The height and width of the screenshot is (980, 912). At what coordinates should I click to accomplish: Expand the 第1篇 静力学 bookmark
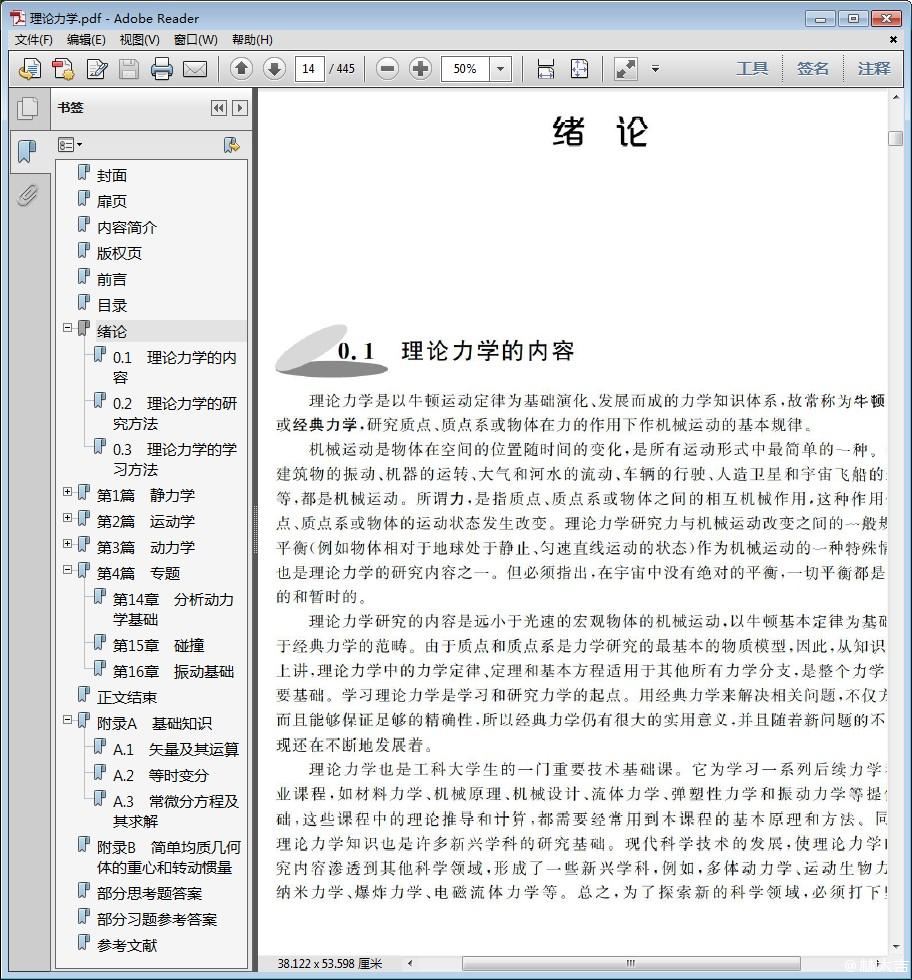[68, 492]
